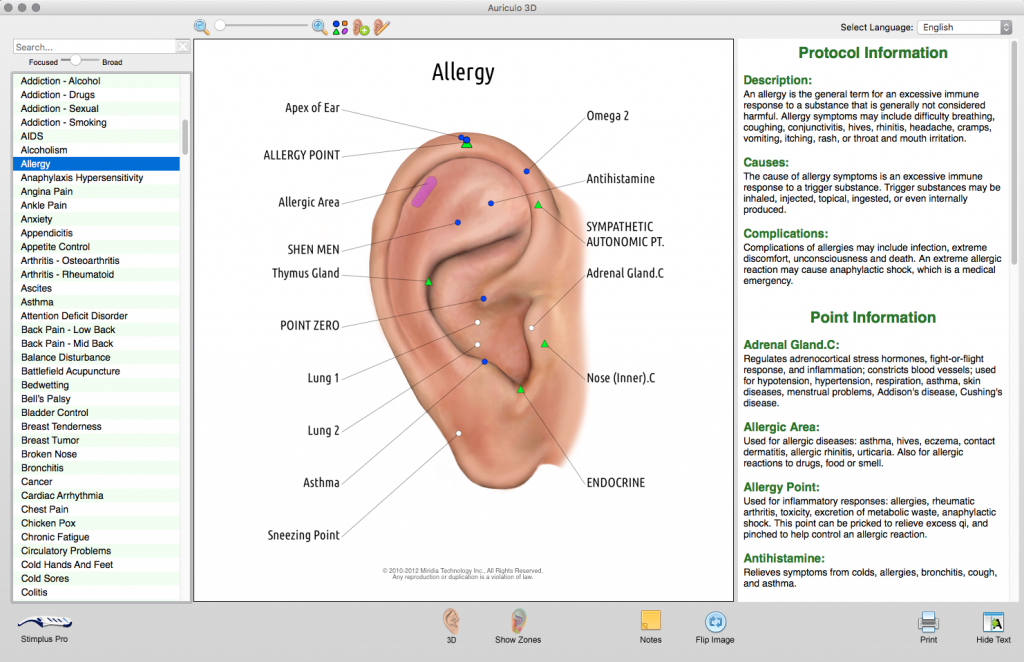Select AIDS in the protocol list
1024x662 pixels.
click(x=97, y=136)
